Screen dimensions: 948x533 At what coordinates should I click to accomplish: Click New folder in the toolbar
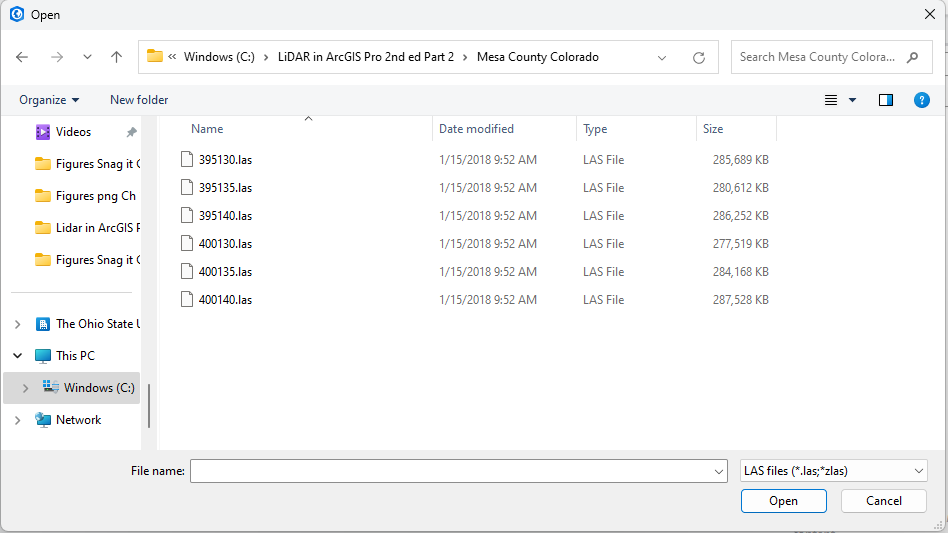[x=139, y=100]
